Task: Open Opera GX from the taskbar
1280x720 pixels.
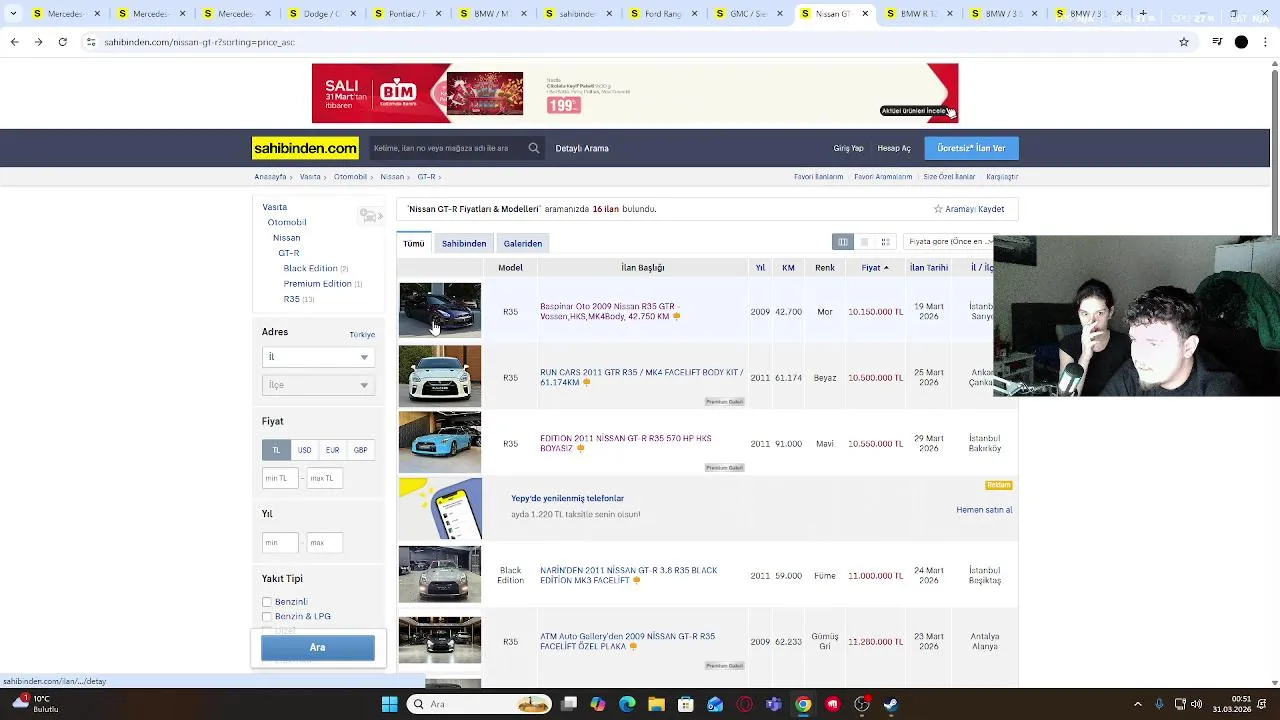Action: tap(744, 704)
